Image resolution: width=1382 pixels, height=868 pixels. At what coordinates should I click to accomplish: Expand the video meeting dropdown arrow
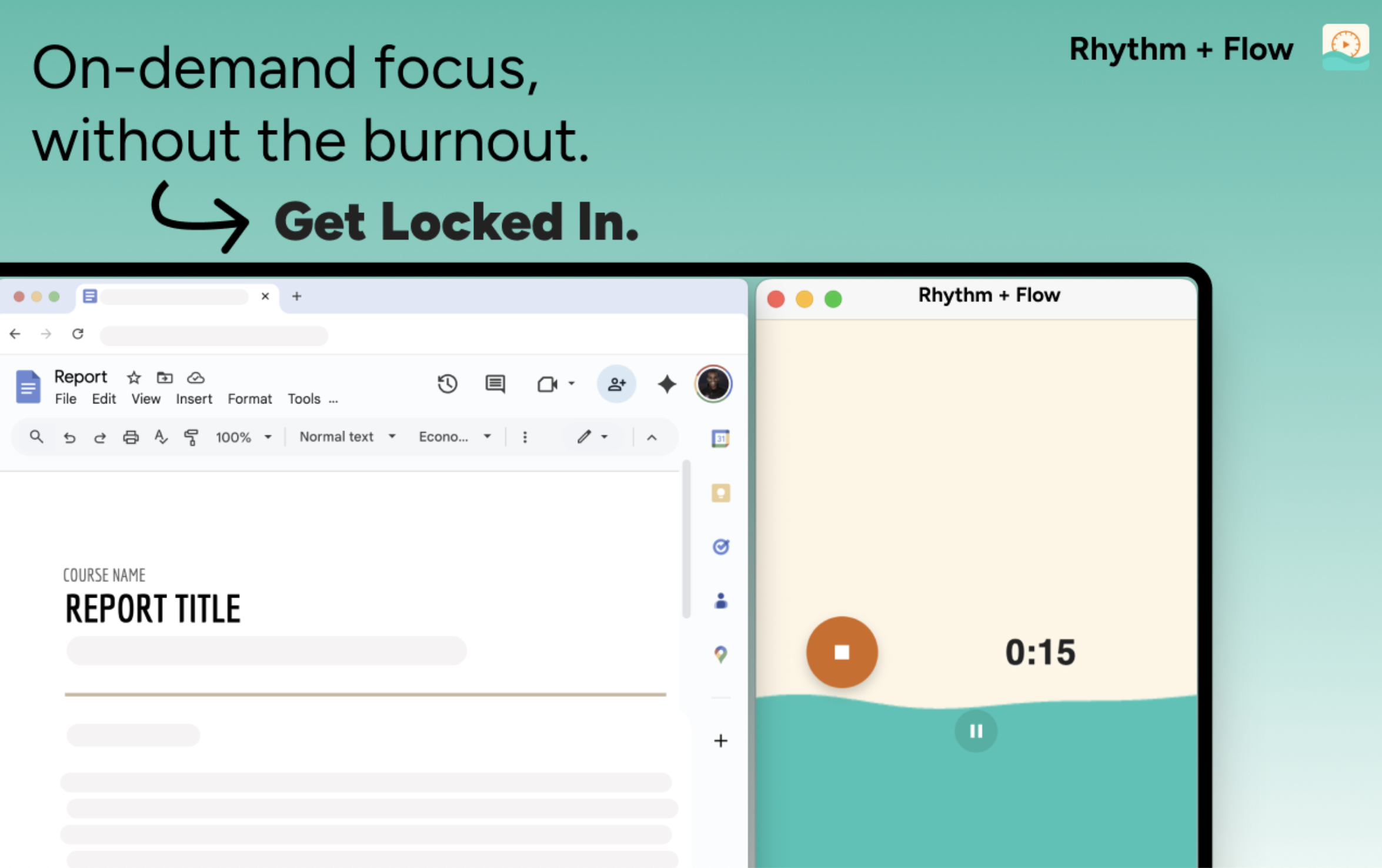click(571, 384)
